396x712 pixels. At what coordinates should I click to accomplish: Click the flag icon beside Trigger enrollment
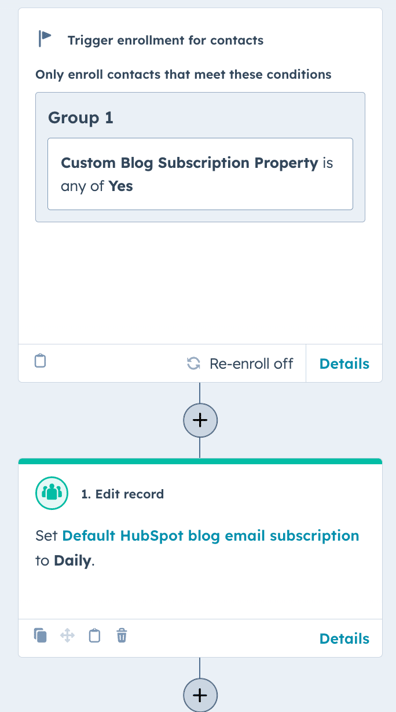click(45, 39)
